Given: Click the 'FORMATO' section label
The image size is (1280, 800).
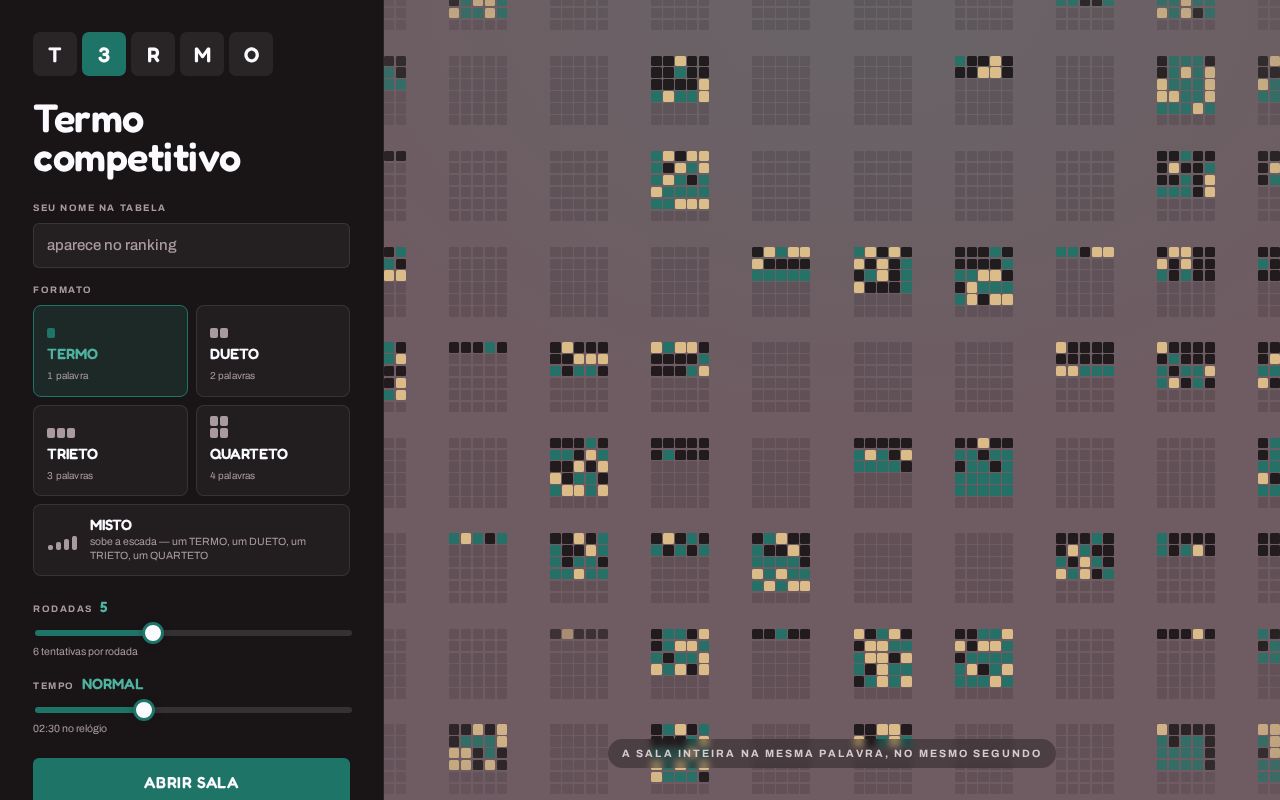Looking at the screenshot, I should pos(62,290).
